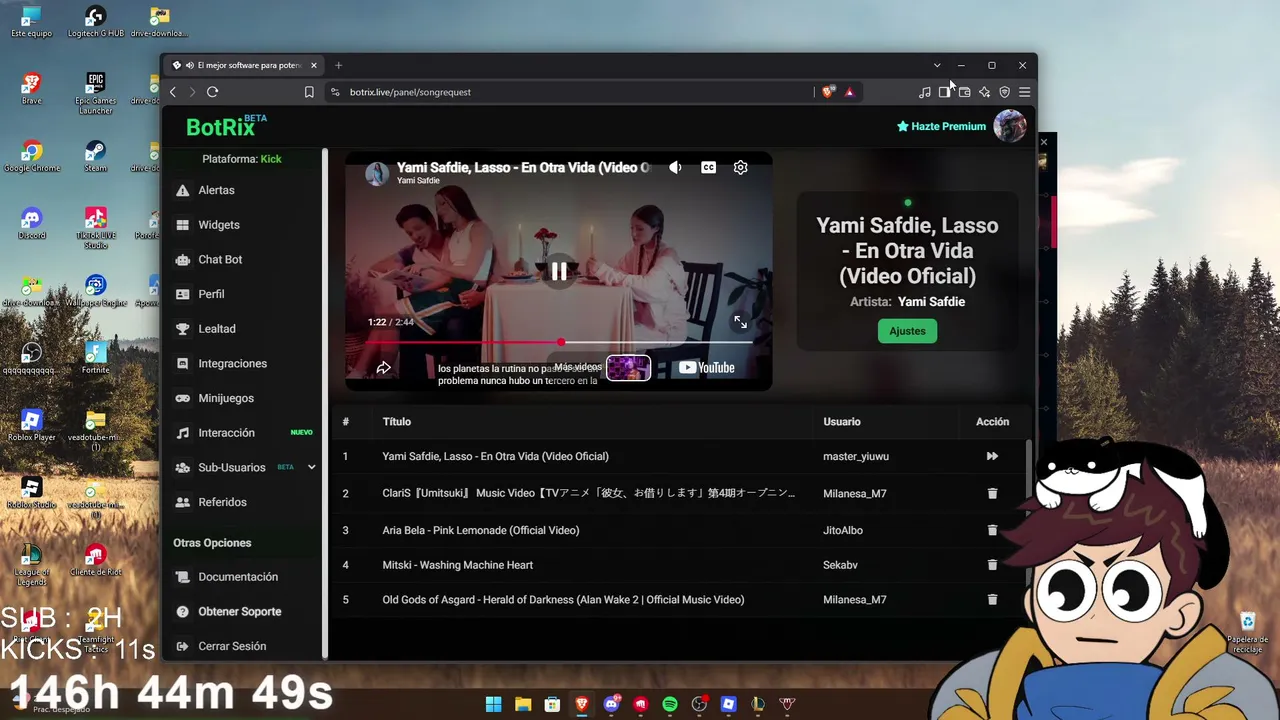
Task: Toggle the browser sidebar panel
Action: (944, 92)
